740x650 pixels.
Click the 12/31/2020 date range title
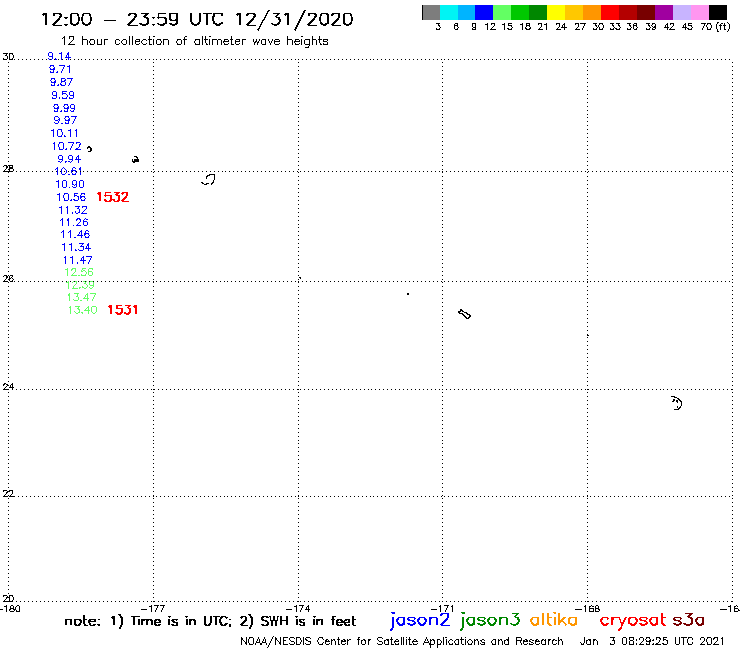pos(197,19)
